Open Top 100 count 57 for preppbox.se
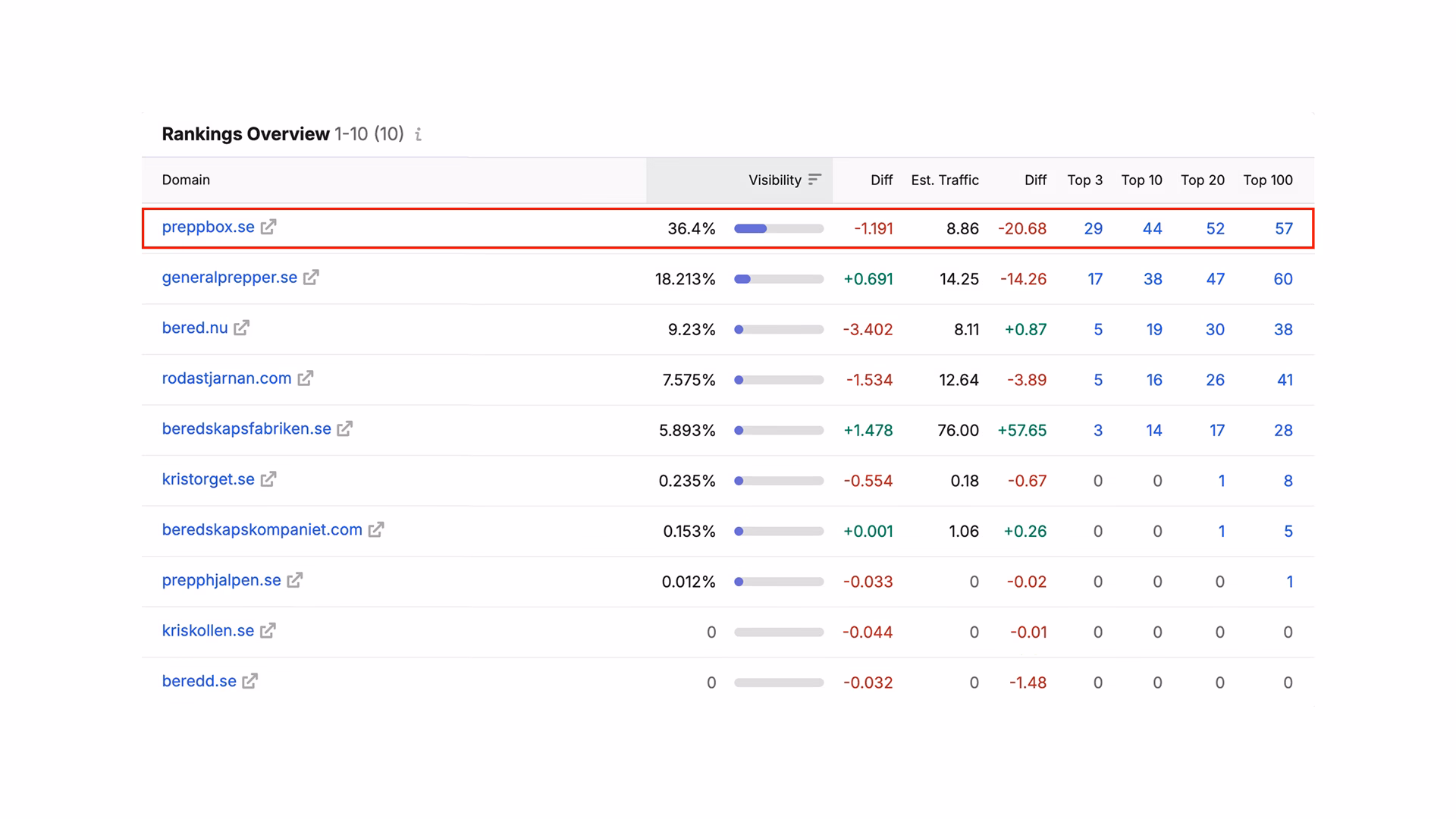Viewport: 1456px width, 819px height. pos(1283,228)
